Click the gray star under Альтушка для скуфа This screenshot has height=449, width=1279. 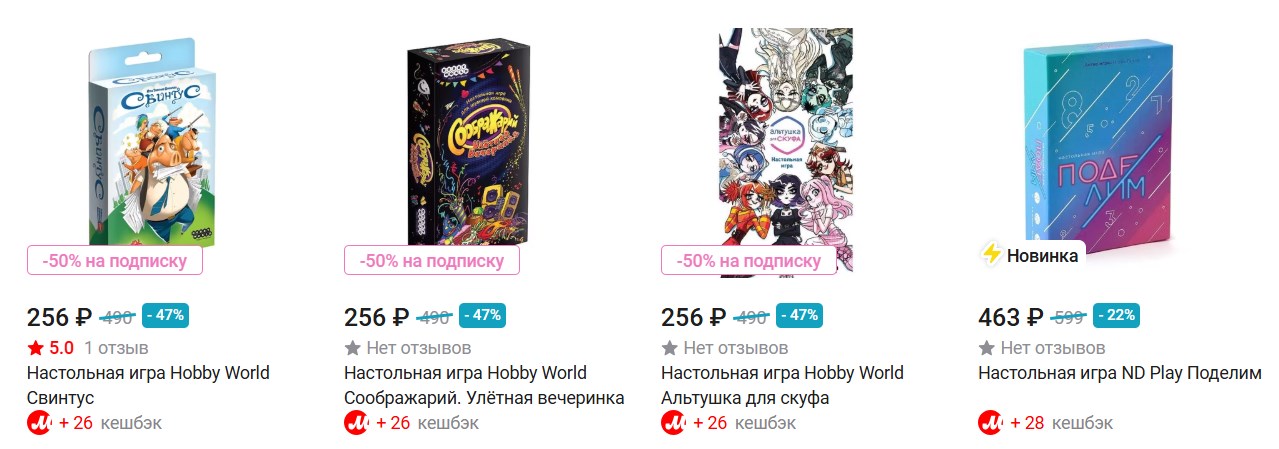[669, 349]
